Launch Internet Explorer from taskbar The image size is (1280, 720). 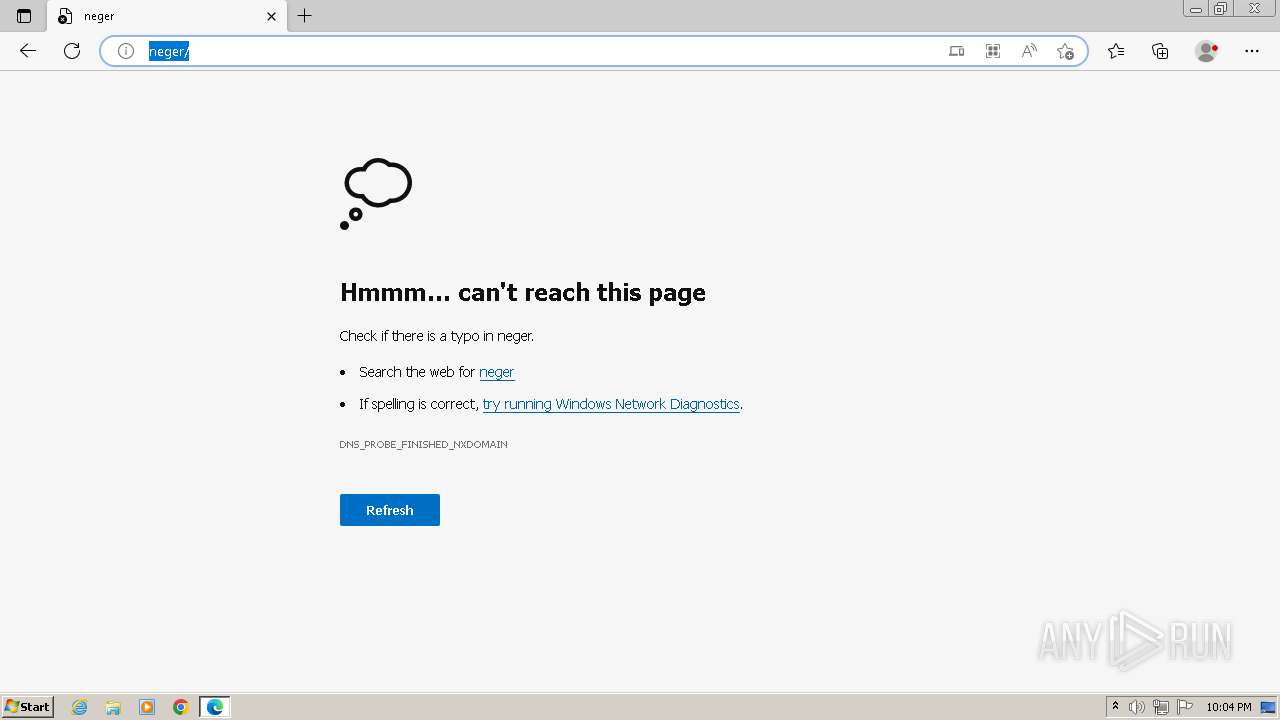click(80, 707)
